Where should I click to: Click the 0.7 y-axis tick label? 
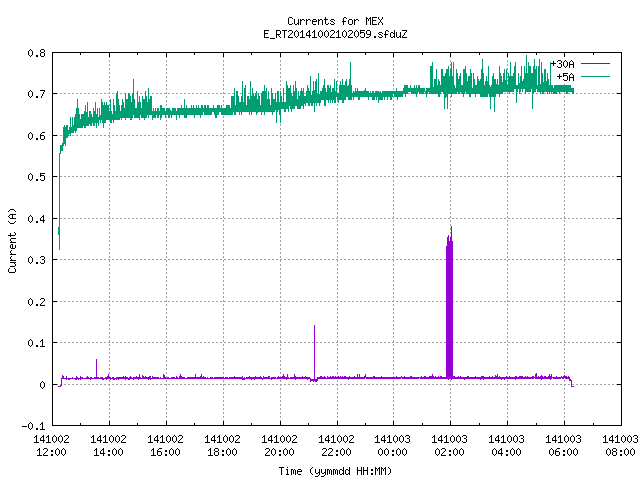36,94
